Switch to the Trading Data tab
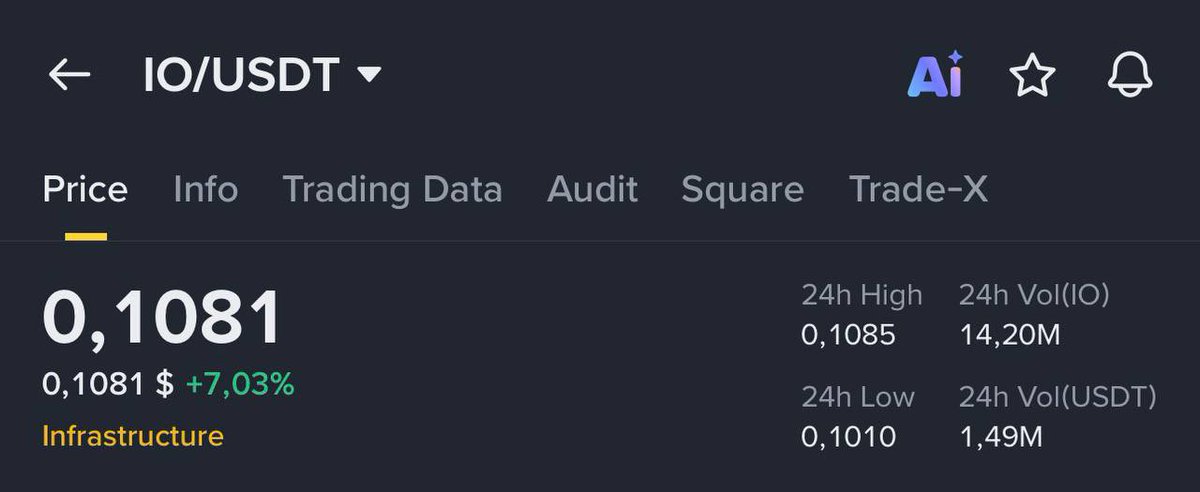 coord(392,189)
